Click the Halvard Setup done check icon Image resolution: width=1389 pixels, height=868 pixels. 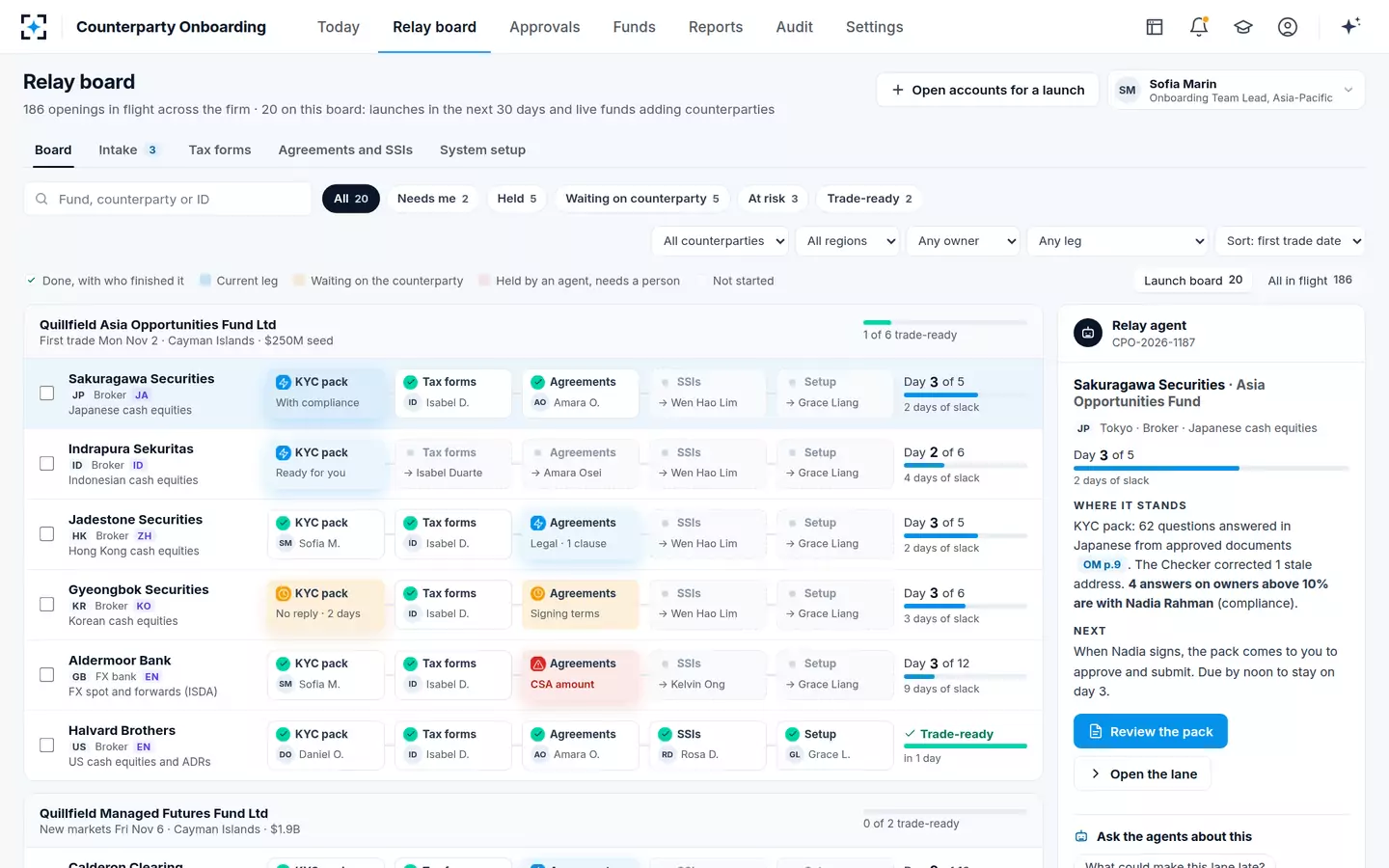pyautogui.click(x=793, y=734)
